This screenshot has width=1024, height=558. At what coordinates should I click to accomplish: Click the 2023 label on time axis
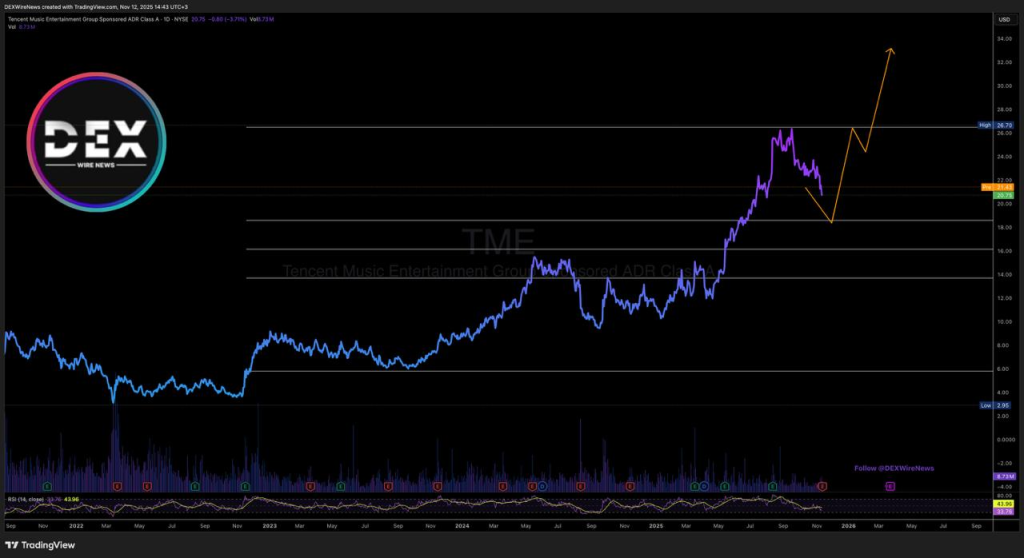[x=269, y=526]
